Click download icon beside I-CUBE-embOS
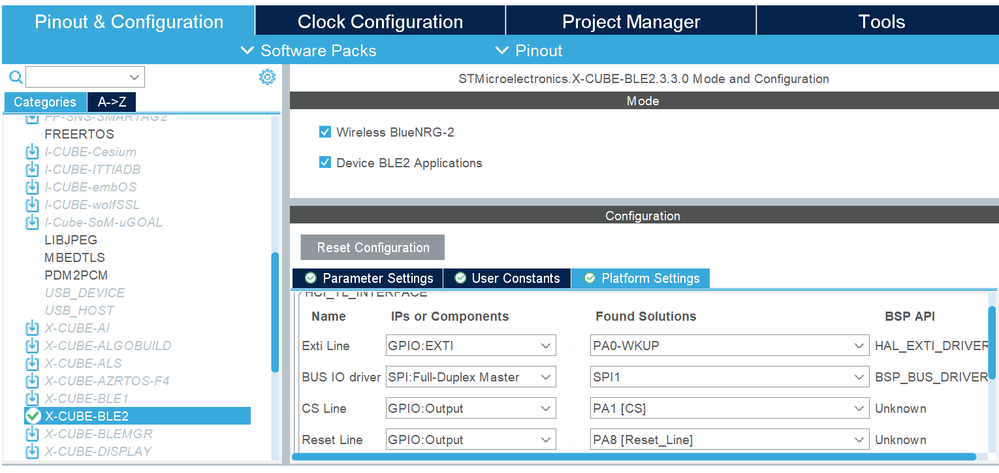The image size is (999, 473). [32, 187]
